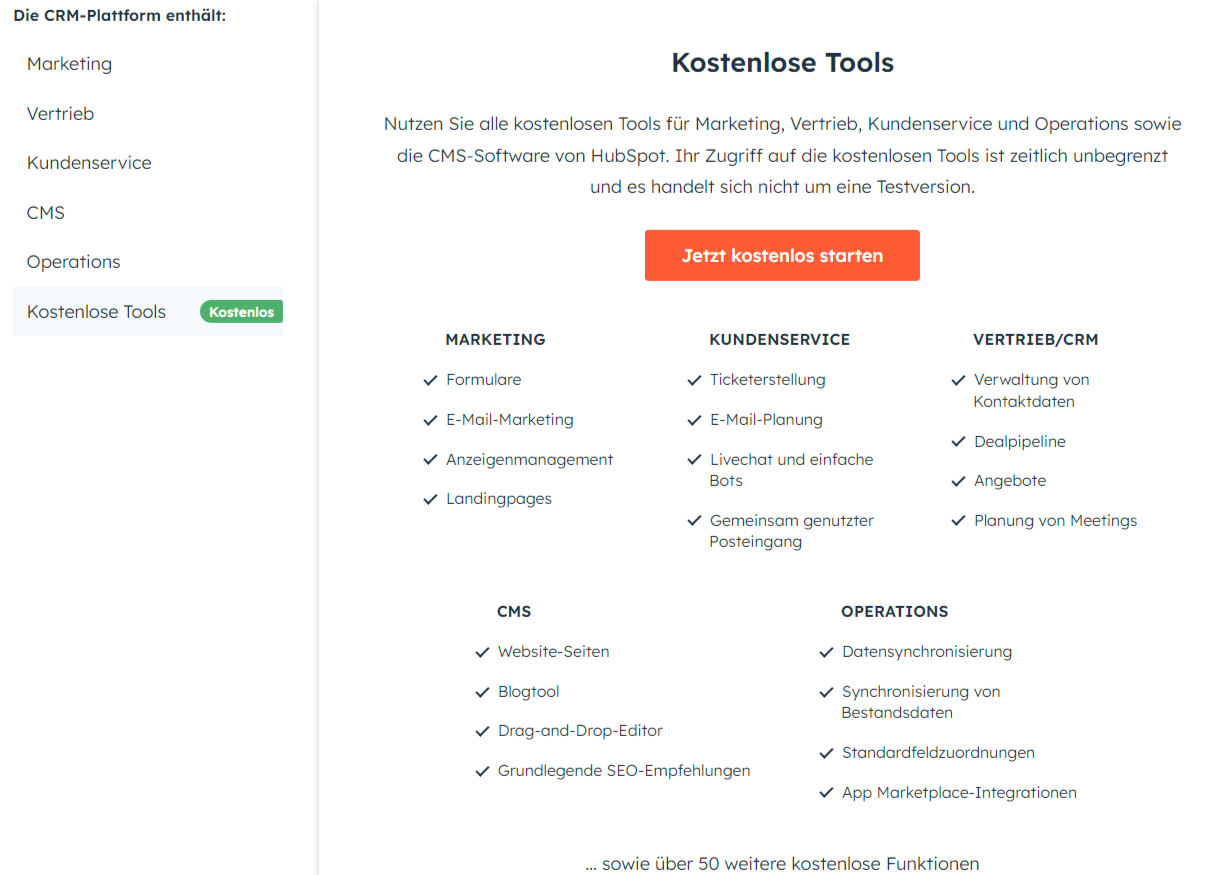Click Drag-and-Drop-Editor feature text
This screenshot has width=1223, height=875.
point(580,731)
